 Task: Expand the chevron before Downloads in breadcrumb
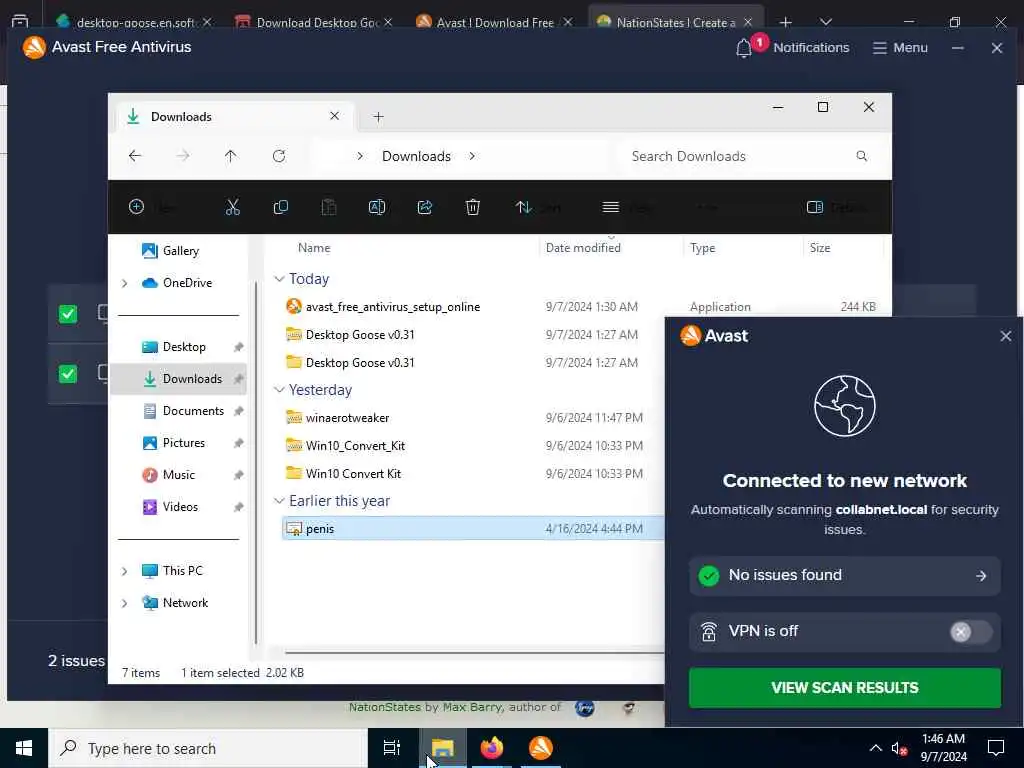click(360, 156)
